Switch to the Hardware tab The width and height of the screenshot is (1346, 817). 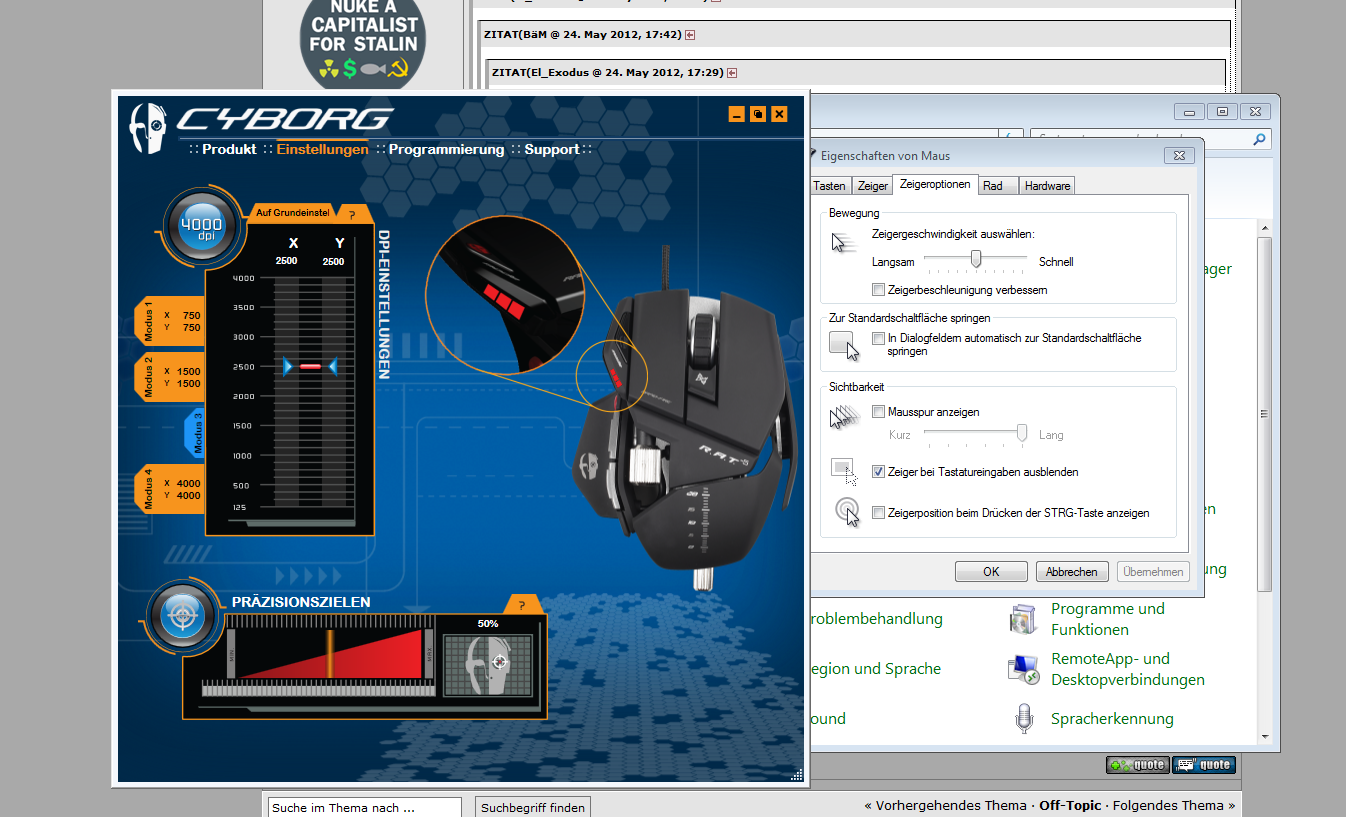click(x=1047, y=186)
